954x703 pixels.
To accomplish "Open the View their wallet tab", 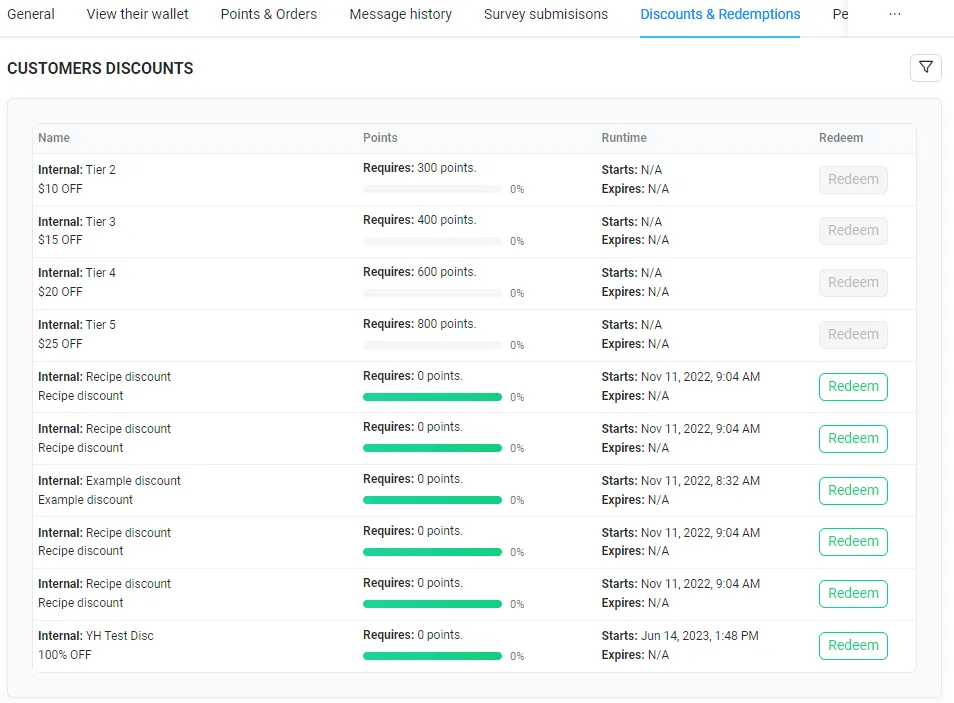I will coord(138,15).
